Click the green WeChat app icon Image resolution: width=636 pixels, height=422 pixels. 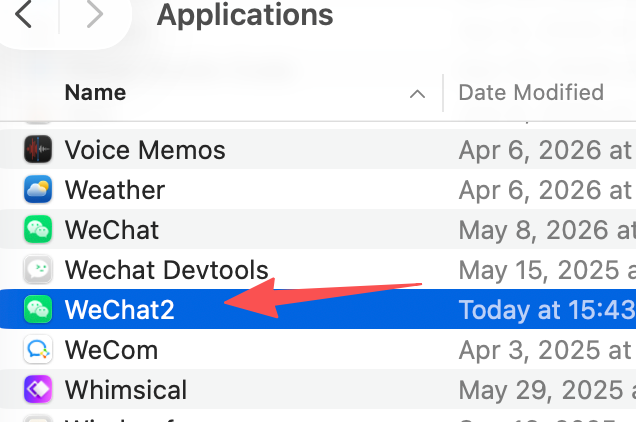[38, 229]
